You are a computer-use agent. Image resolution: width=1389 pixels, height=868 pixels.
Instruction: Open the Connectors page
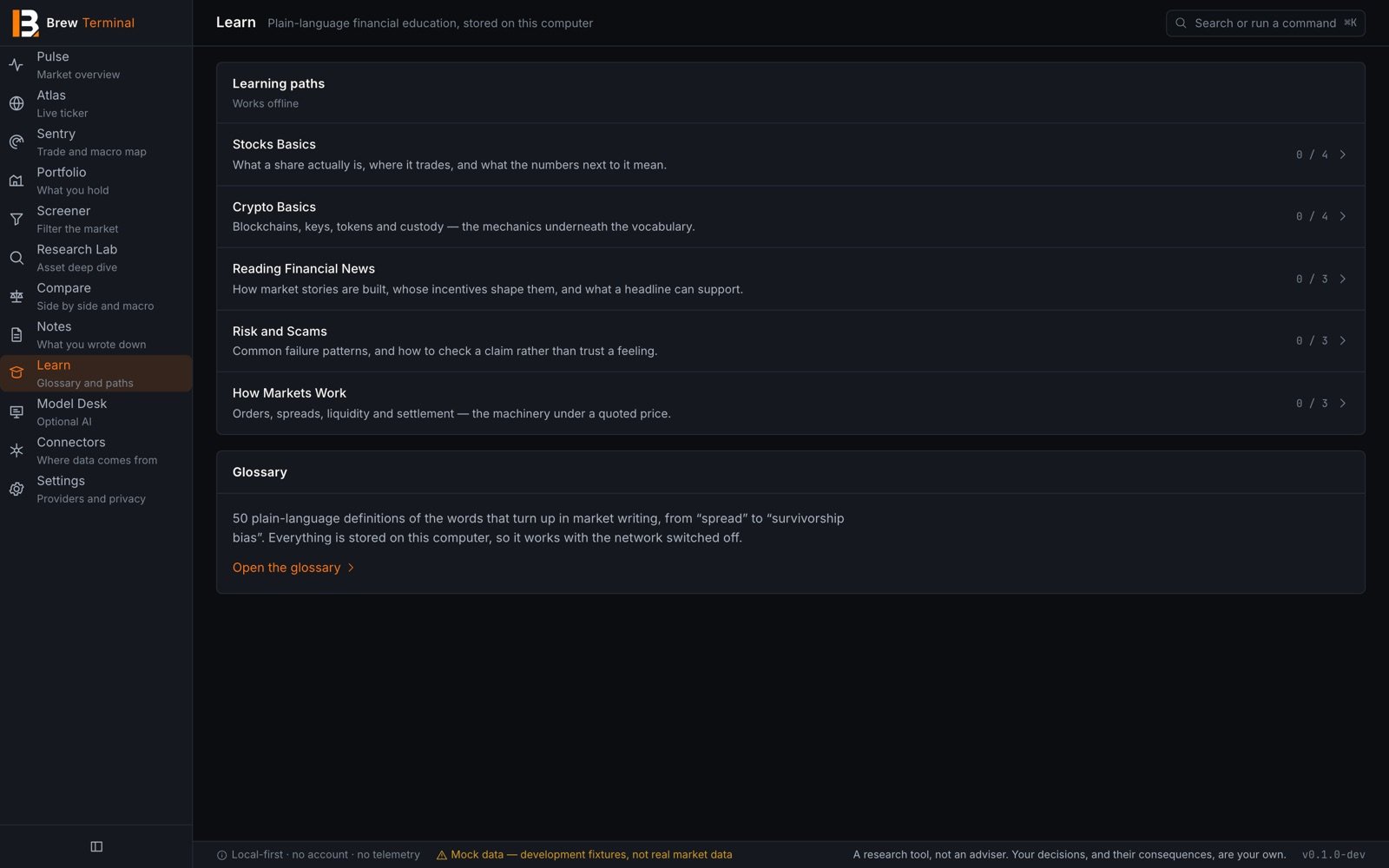click(96, 450)
